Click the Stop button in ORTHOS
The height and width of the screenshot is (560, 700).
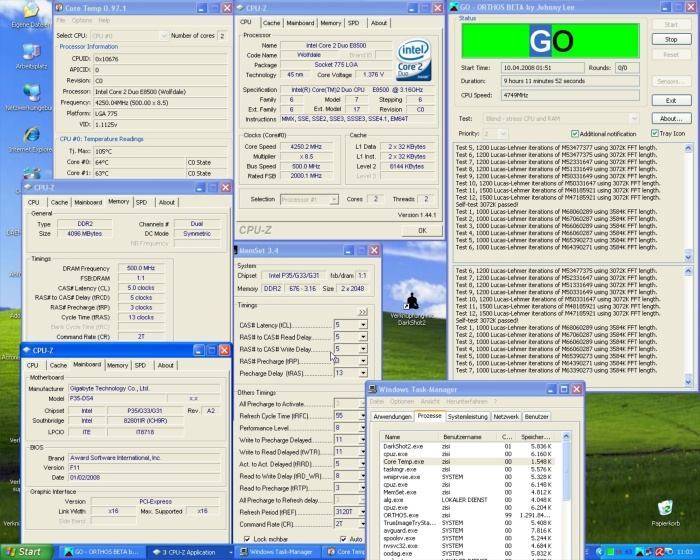pyautogui.click(x=671, y=39)
